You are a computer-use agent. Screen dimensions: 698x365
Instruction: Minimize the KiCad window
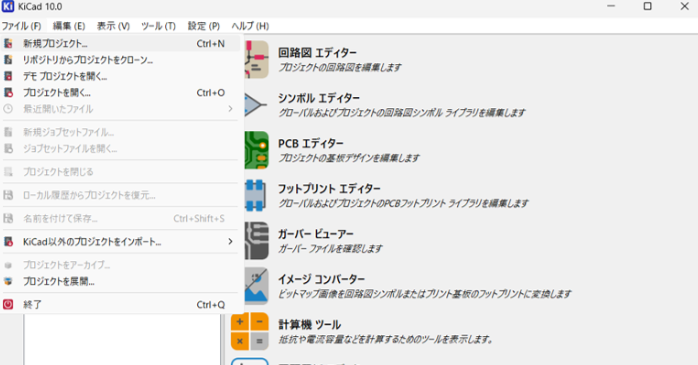[x=611, y=6]
